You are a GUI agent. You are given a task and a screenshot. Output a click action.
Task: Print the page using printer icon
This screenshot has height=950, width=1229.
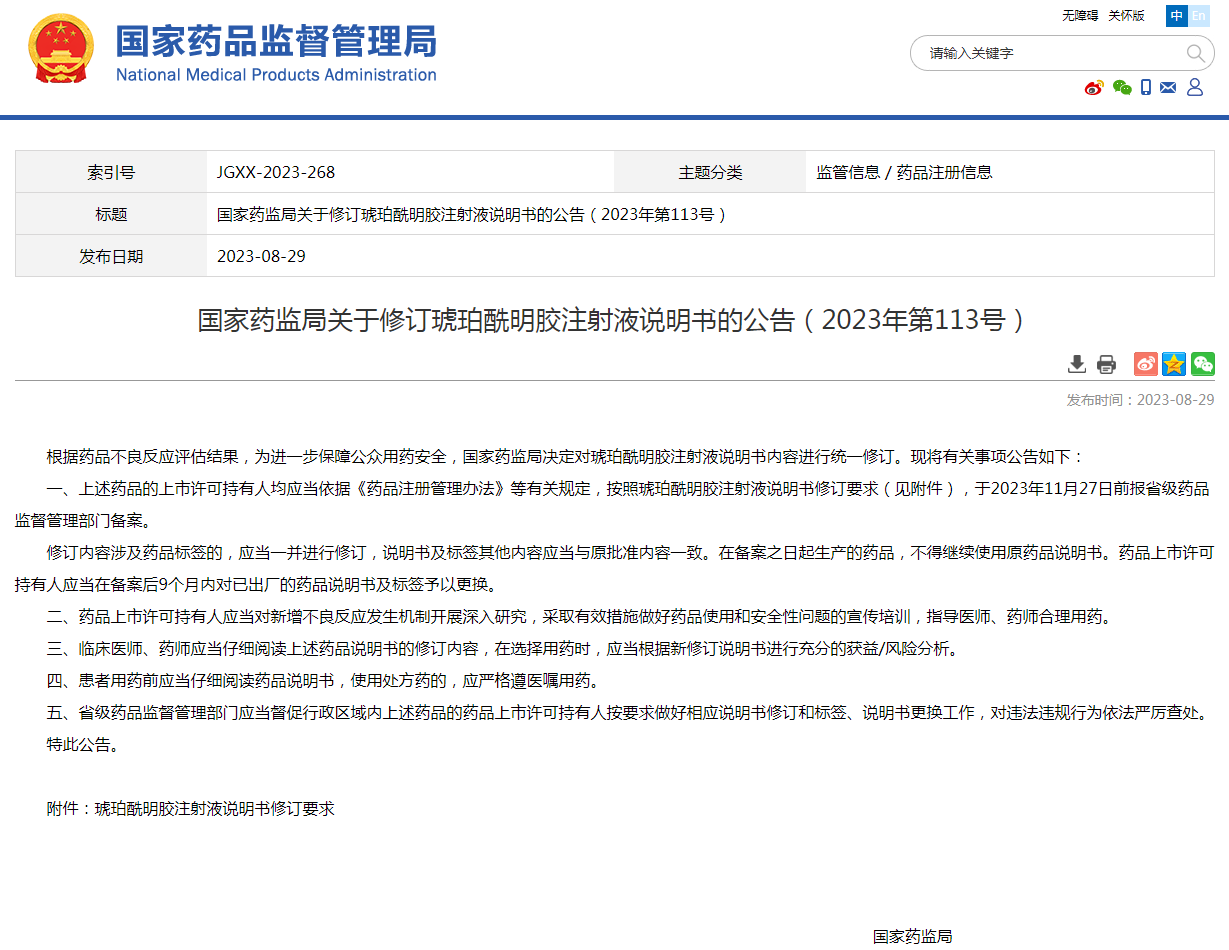coord(1106,364)
